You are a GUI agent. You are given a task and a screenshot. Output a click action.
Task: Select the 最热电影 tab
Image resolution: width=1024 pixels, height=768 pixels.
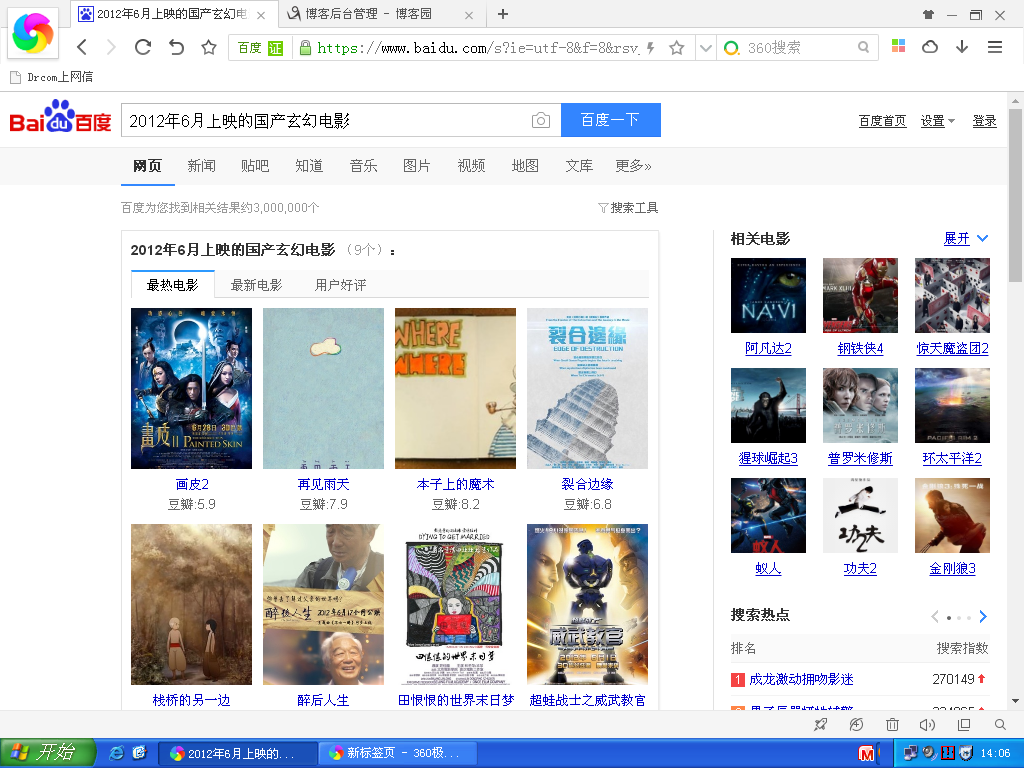pyautogui.click(x=172, y=285)
